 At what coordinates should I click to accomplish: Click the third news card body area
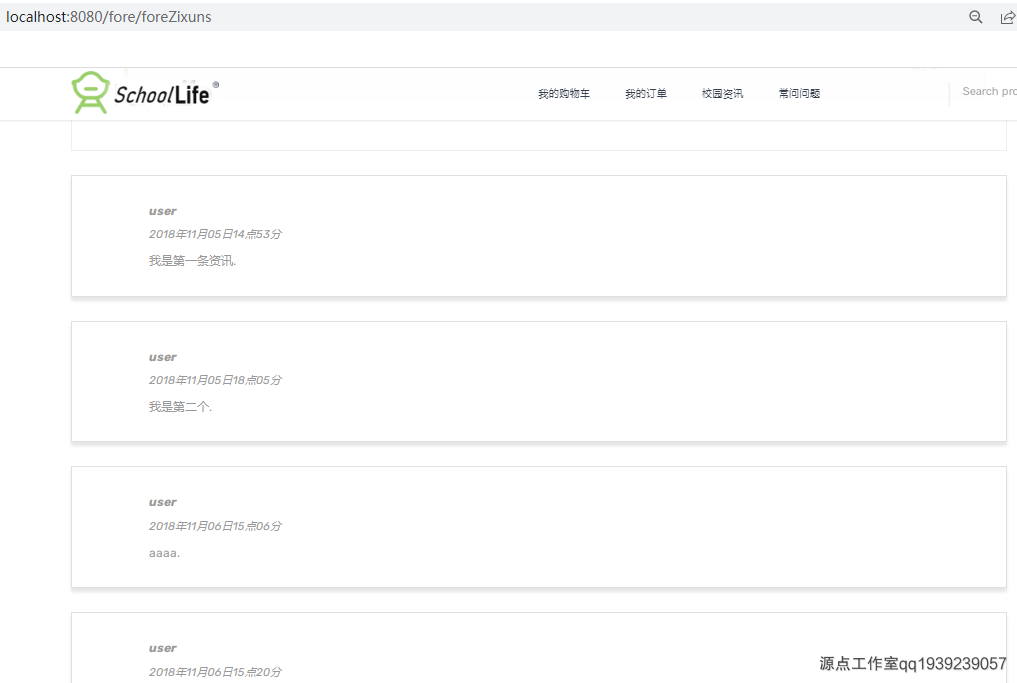pyautogui.click(x=538, y=527)
